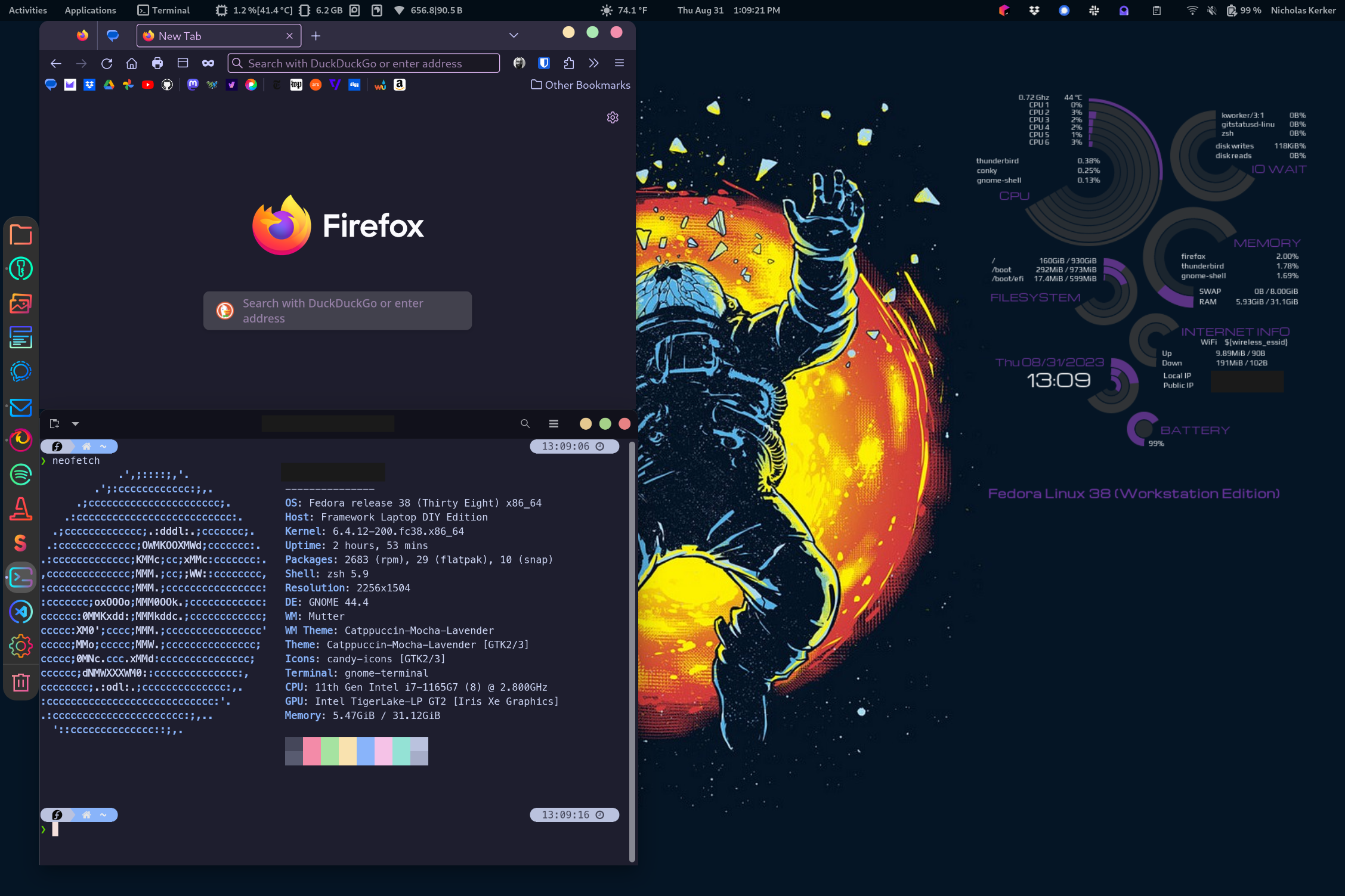This screenshot has width=1345, height=896.
Task: Toggle the Firefox sidebar panel icon
Action: pyautogui.click(x=183, y=63)
